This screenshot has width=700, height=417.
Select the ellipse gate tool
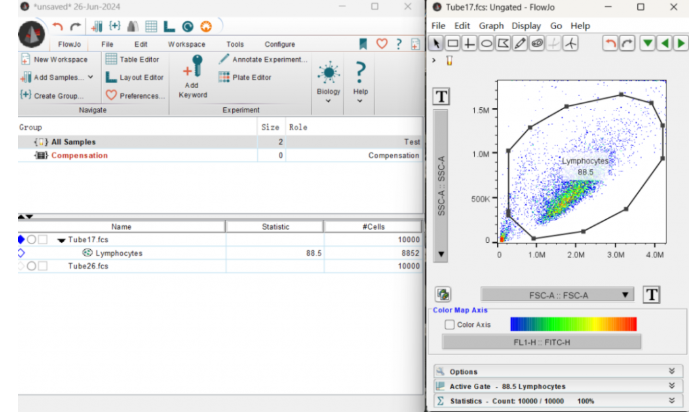pos(486,43)
